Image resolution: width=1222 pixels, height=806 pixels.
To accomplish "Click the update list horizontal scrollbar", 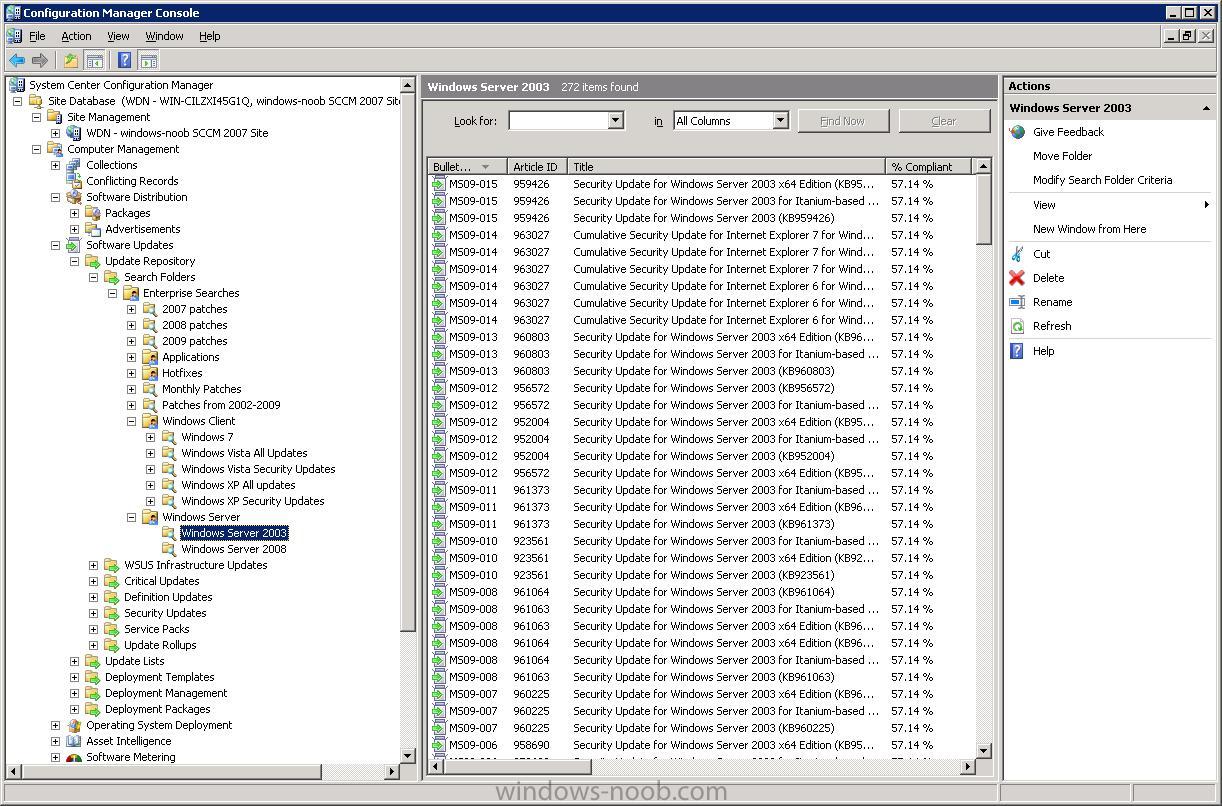I will [517, 767].
